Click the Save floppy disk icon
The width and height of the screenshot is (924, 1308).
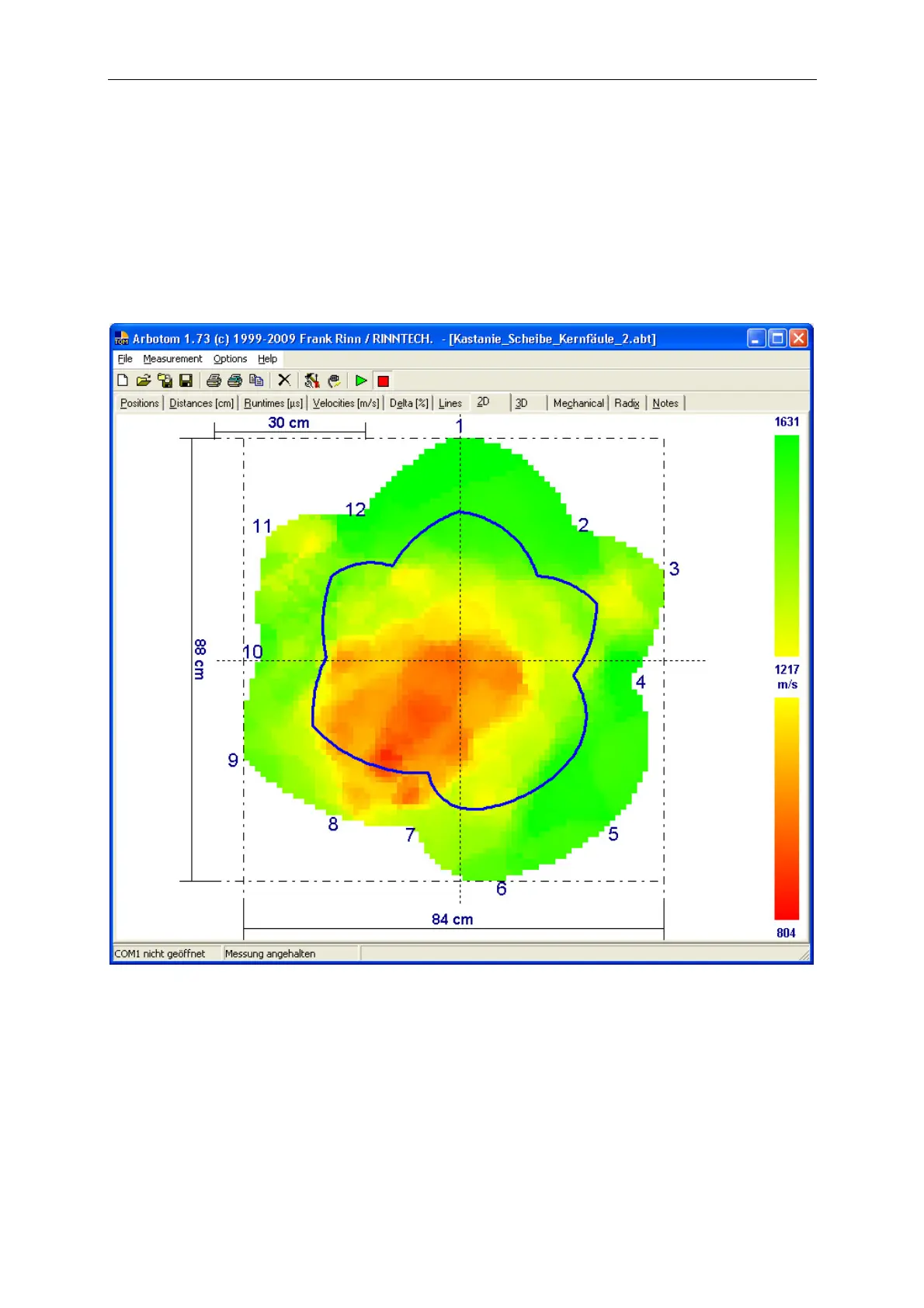(186, 381)
